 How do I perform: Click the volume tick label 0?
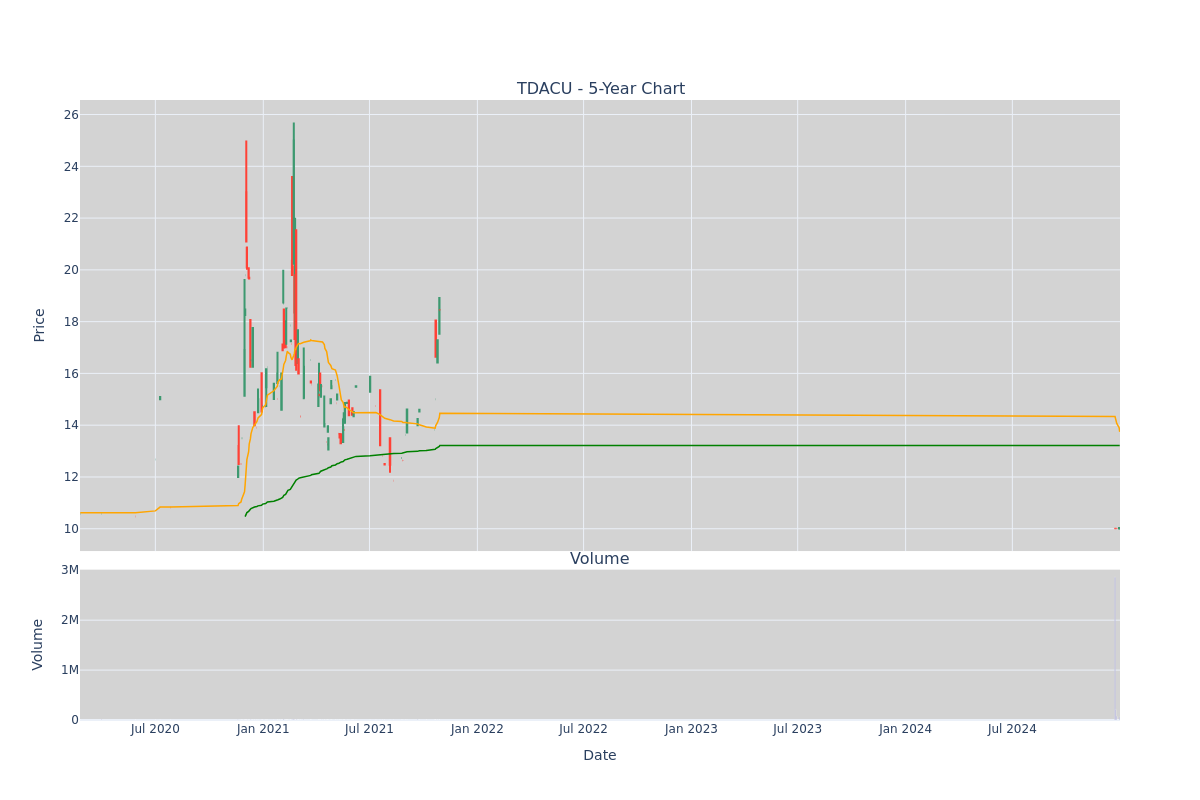click(75, 720)
